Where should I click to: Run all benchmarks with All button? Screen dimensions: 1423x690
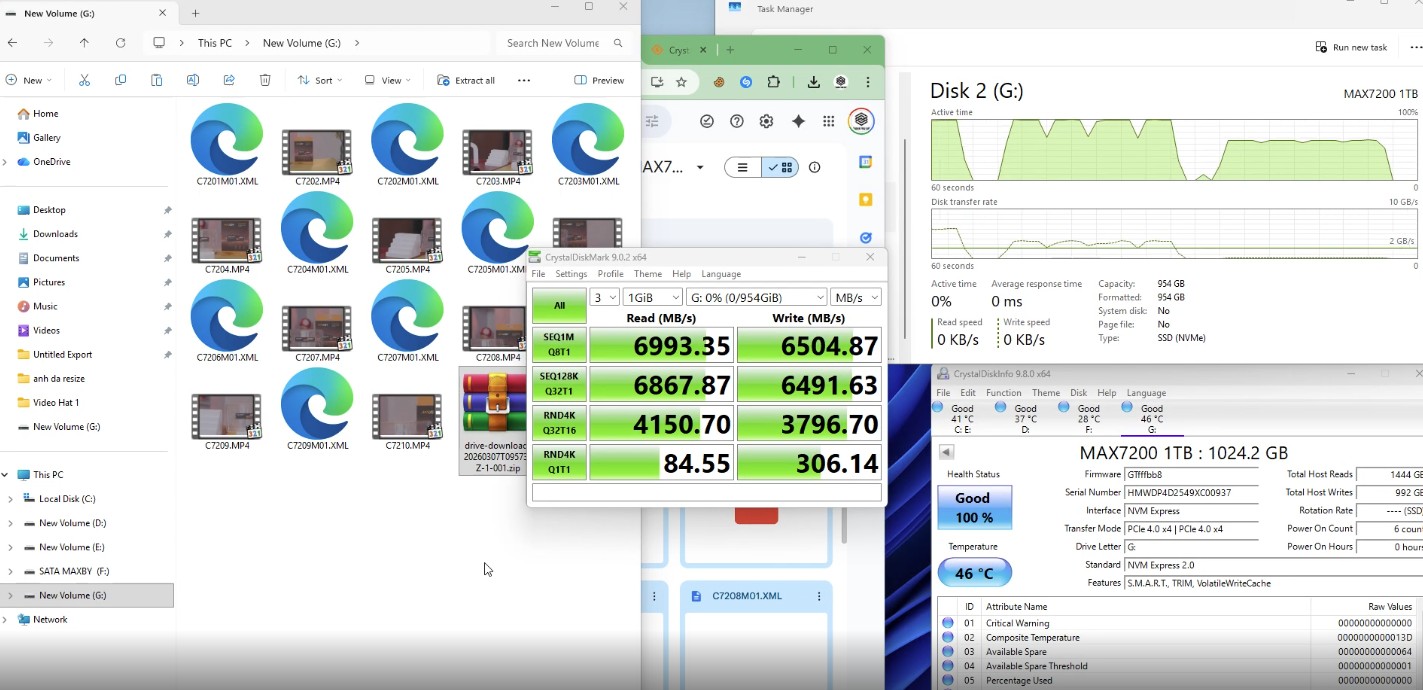click(559, 305)
